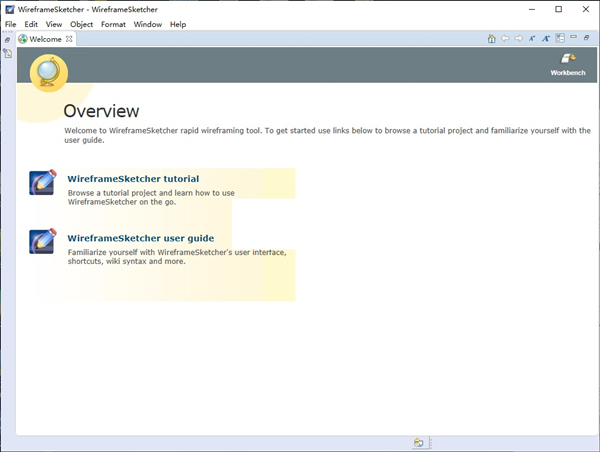Close the Welcome tab
The width and height of the screenshot is (600, 452).
69,39
